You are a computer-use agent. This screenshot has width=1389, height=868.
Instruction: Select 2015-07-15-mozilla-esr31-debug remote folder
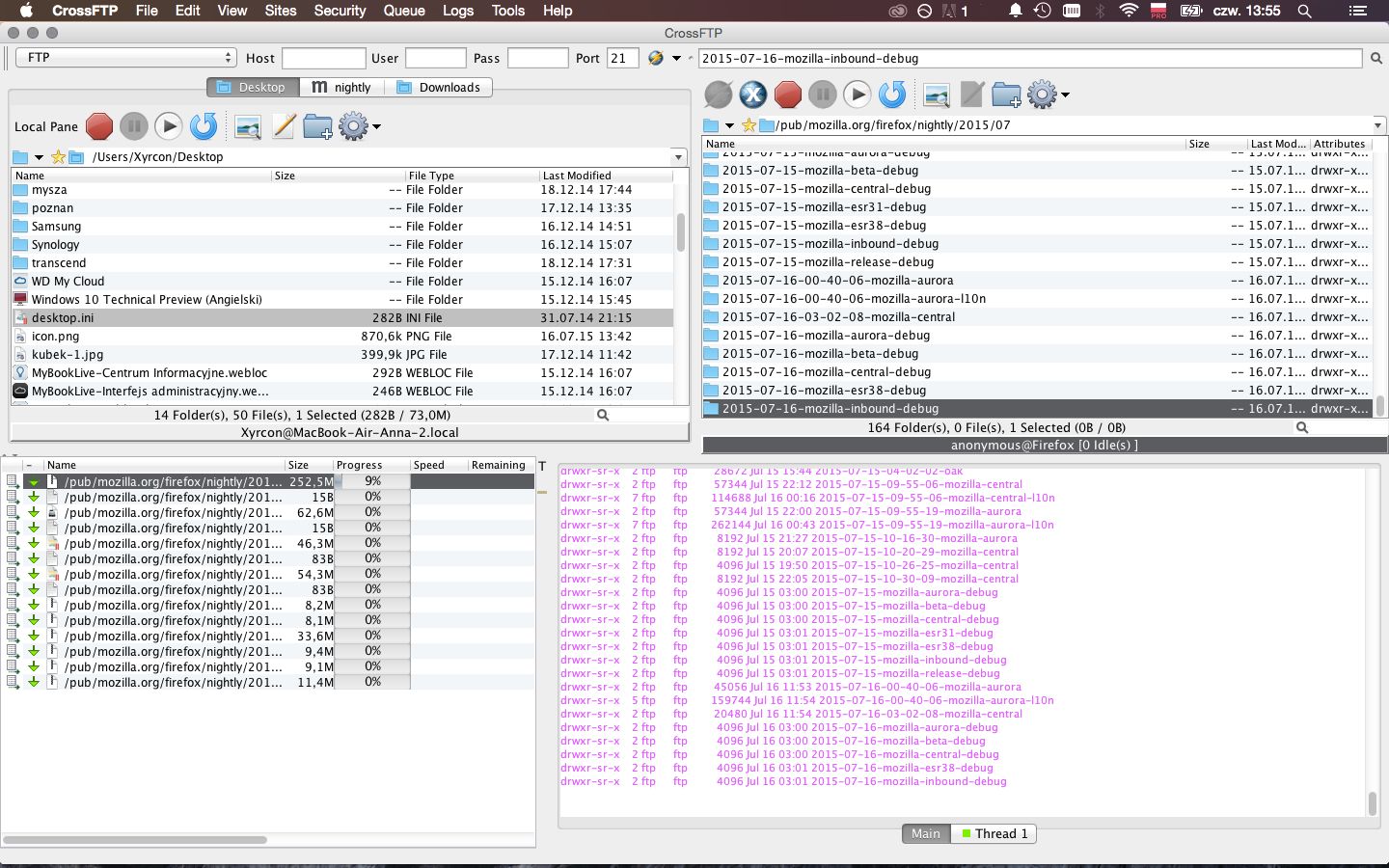pyautogui.click(x=1037, y=207)
